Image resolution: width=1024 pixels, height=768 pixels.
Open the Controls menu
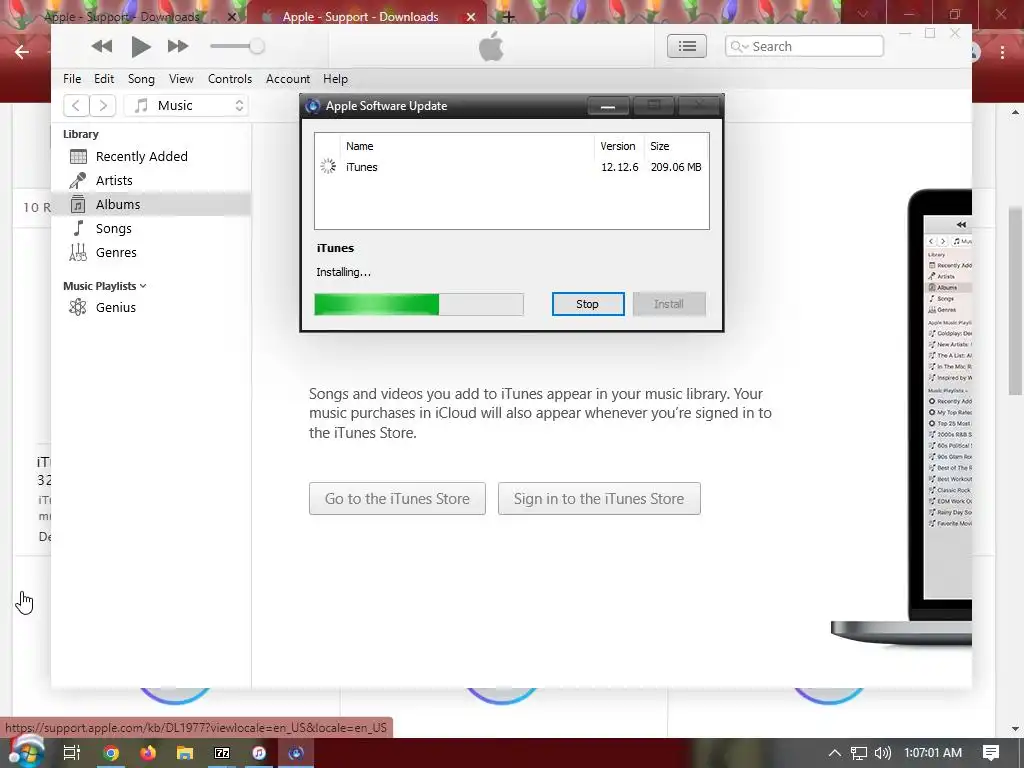click(x=230, y=79)
